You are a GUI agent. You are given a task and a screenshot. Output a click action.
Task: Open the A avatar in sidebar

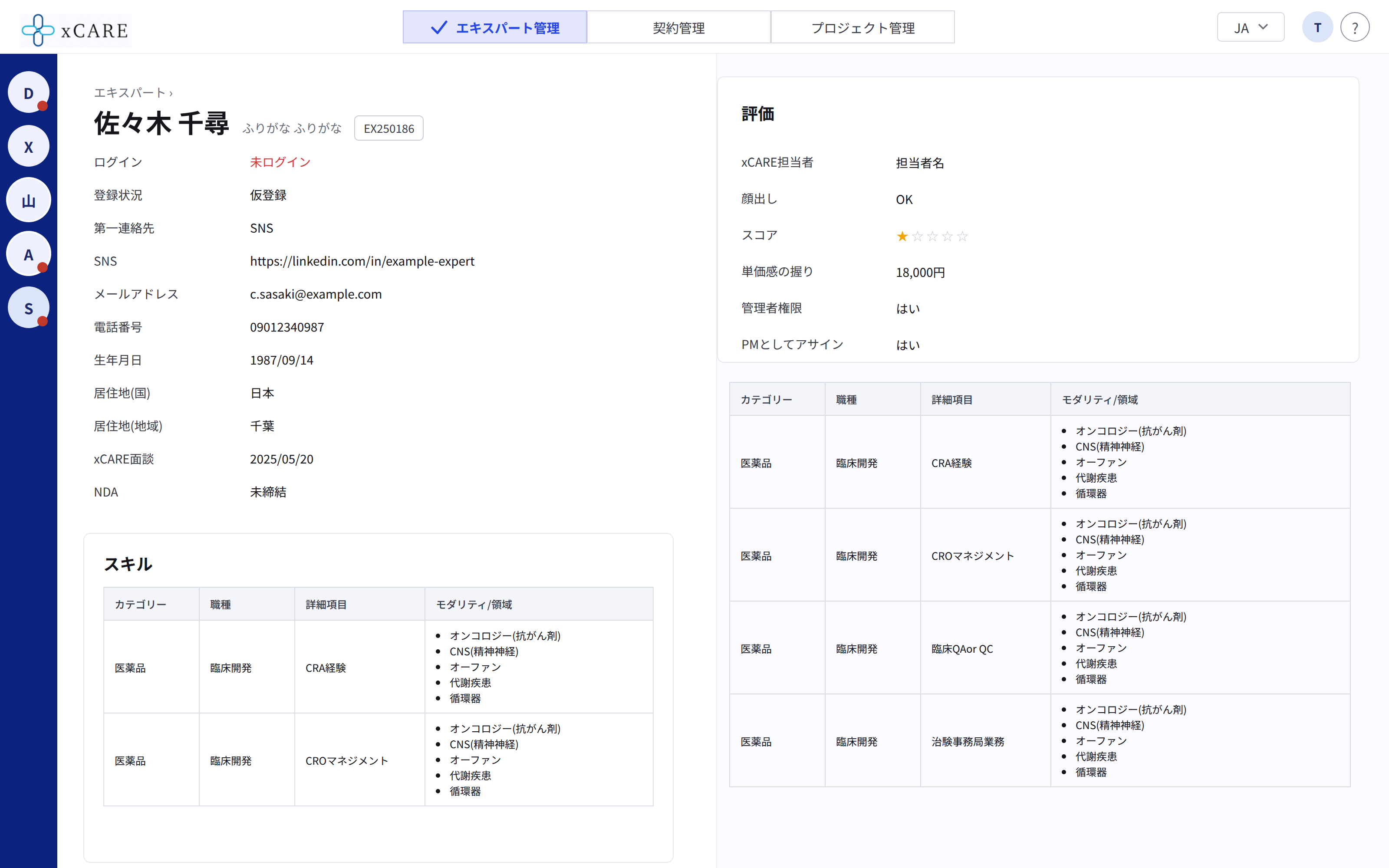pos(29,254)
